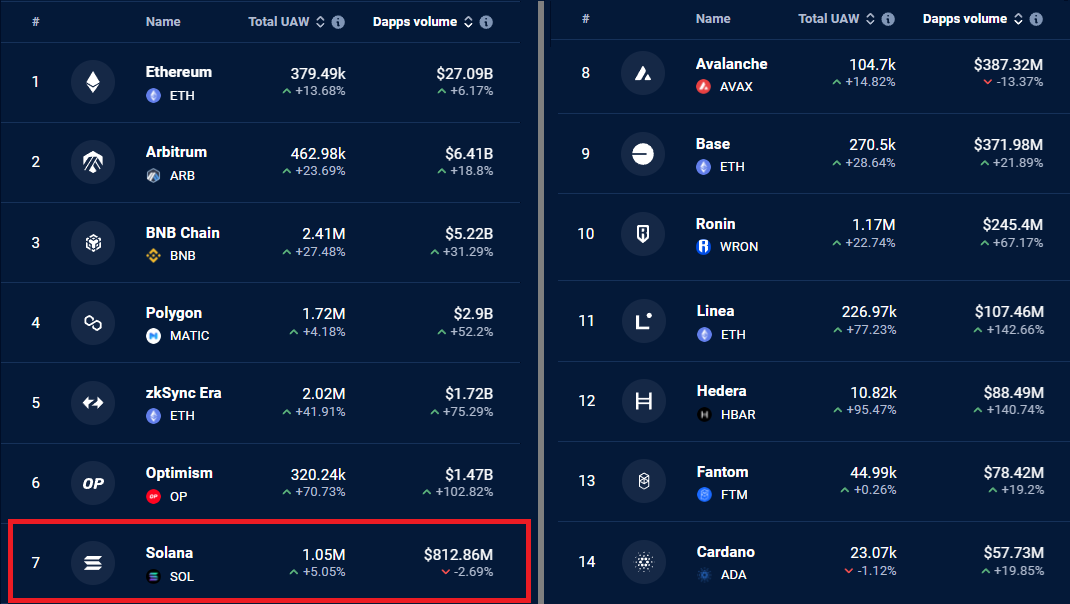Click the Name column header on left
Screen dimensions: 1070x604
[x=163, y=22]
